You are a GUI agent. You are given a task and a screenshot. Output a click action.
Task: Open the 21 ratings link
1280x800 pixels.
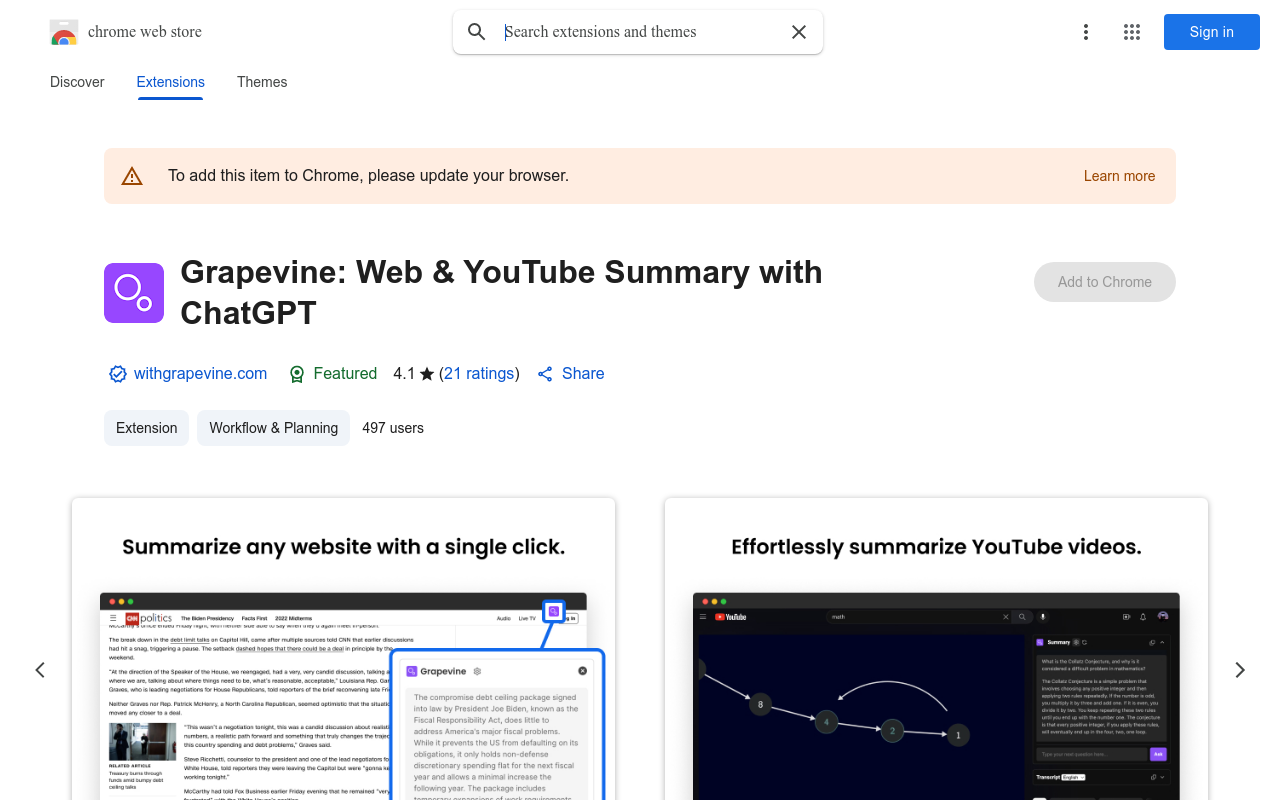pyautogui.click(x=479, y=374)
